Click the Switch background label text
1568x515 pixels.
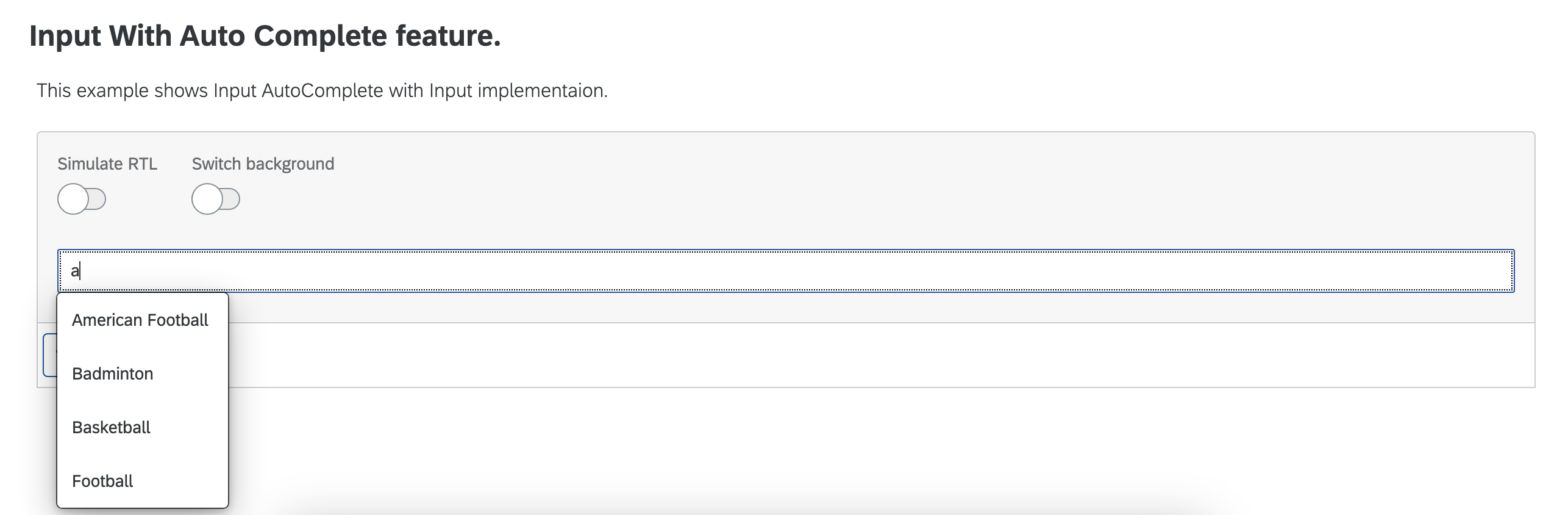pos(263,164)
